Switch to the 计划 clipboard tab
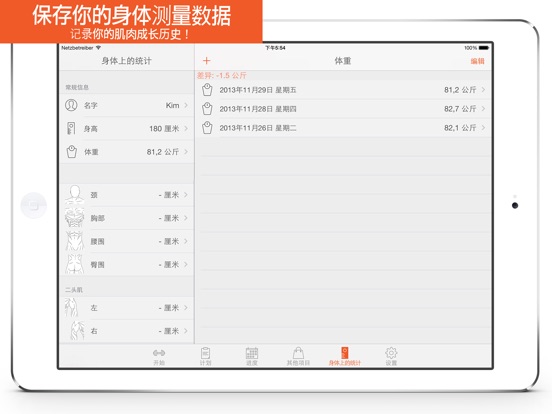Screen dimensions: 552x414 tap(205, 353)
